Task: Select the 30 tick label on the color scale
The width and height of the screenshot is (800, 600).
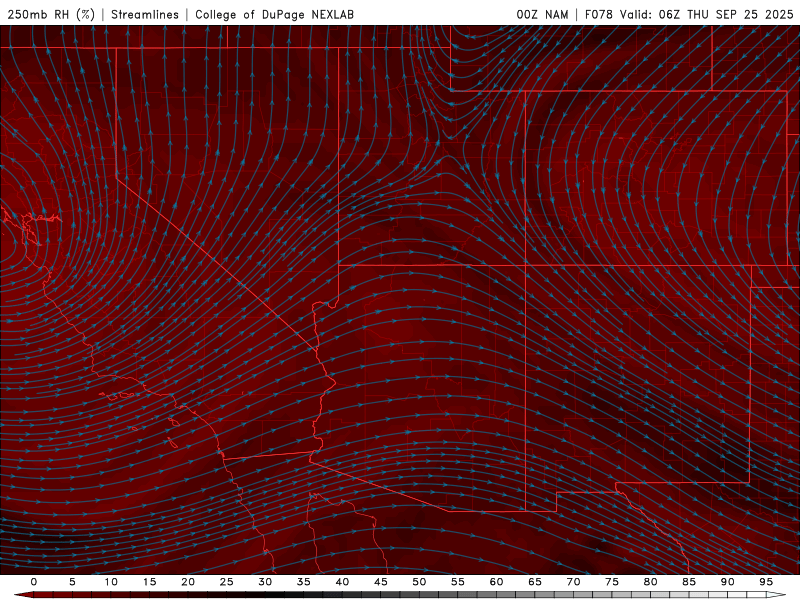Action: point(265,582)
